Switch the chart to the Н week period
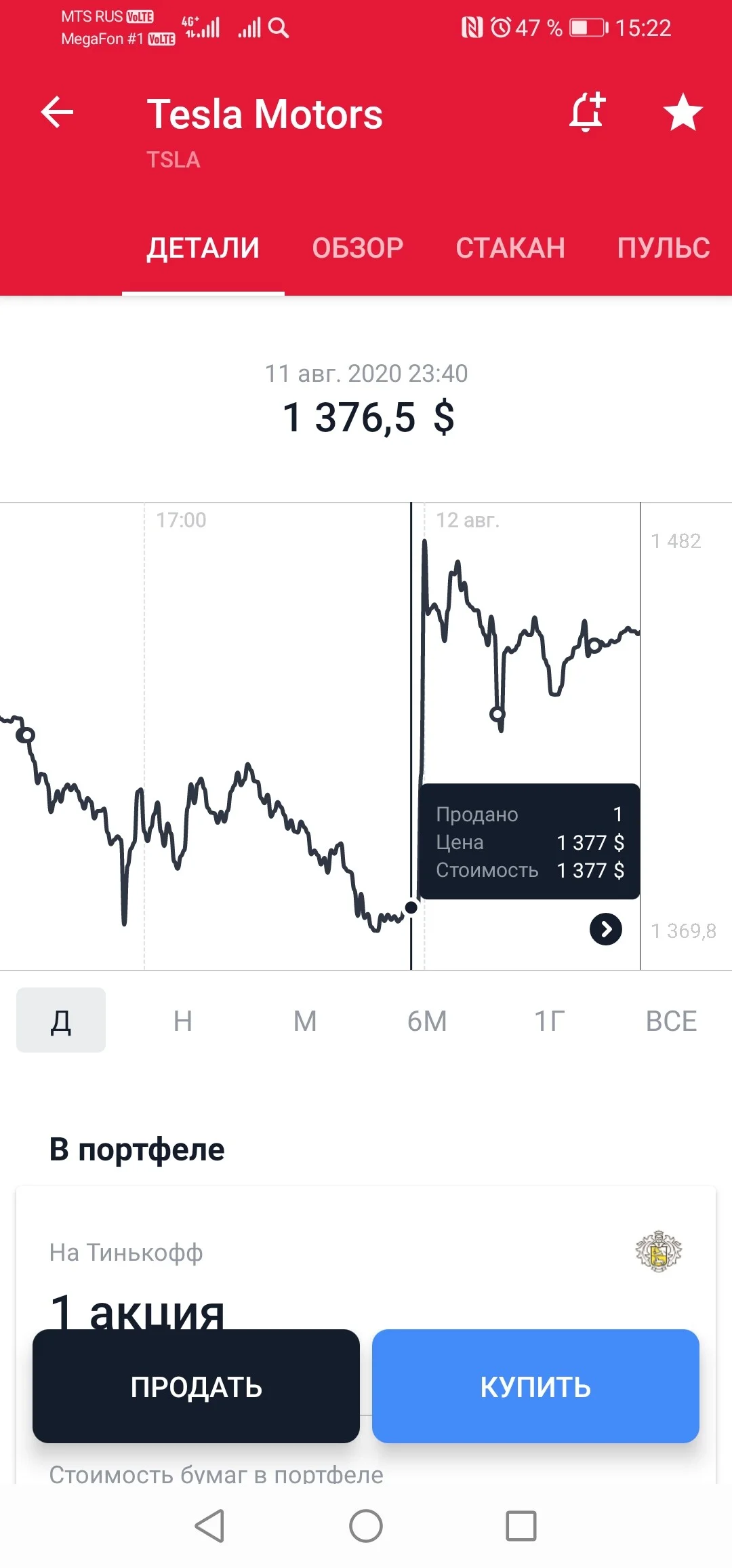Screen dimensions: 732x1568 (x=183, y=1020)
